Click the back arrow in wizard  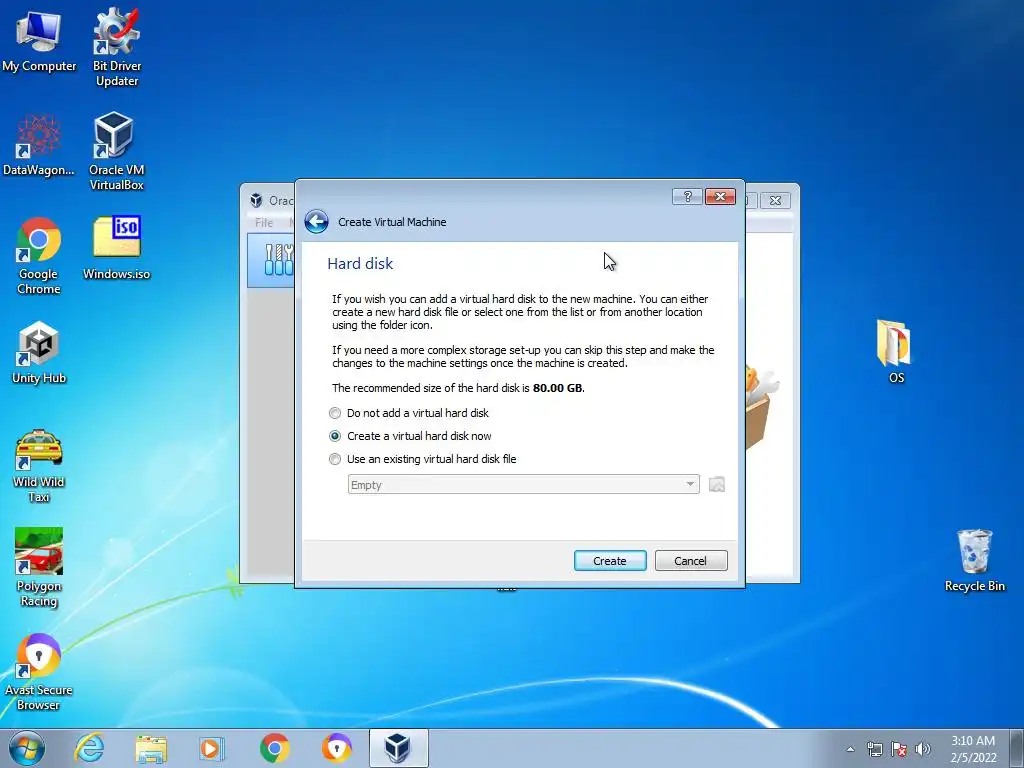(x=317, y=222)
